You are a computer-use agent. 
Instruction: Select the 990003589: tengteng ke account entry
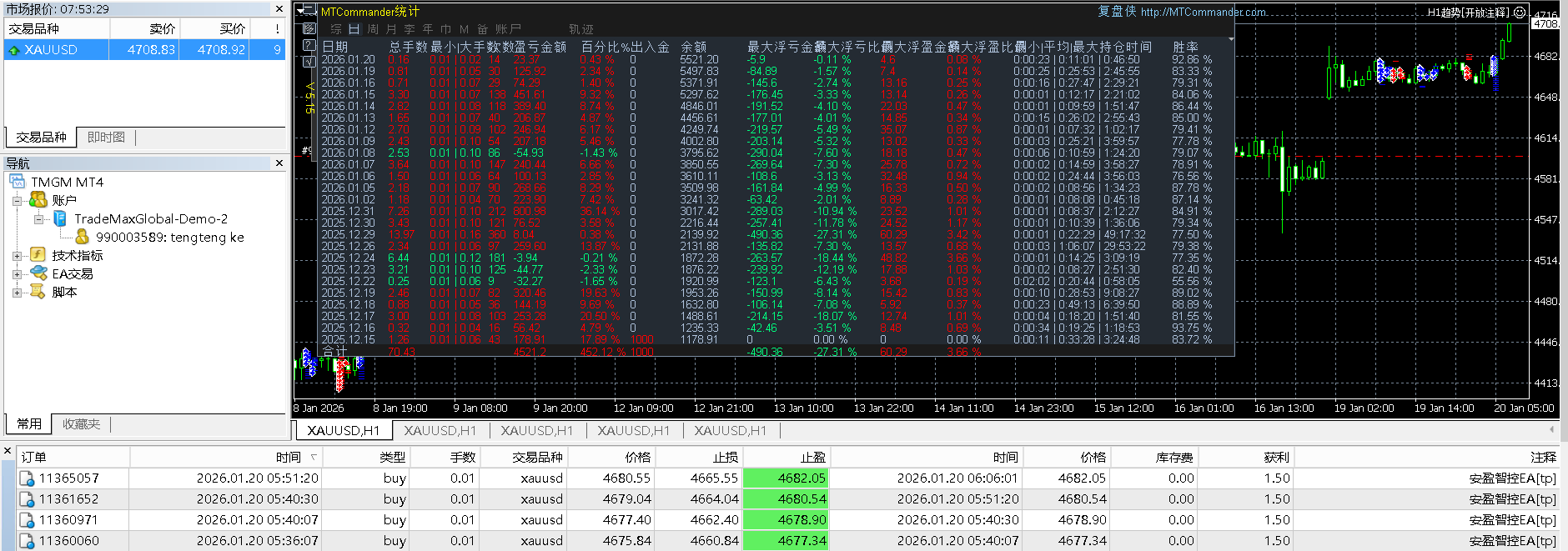point(170,238)
